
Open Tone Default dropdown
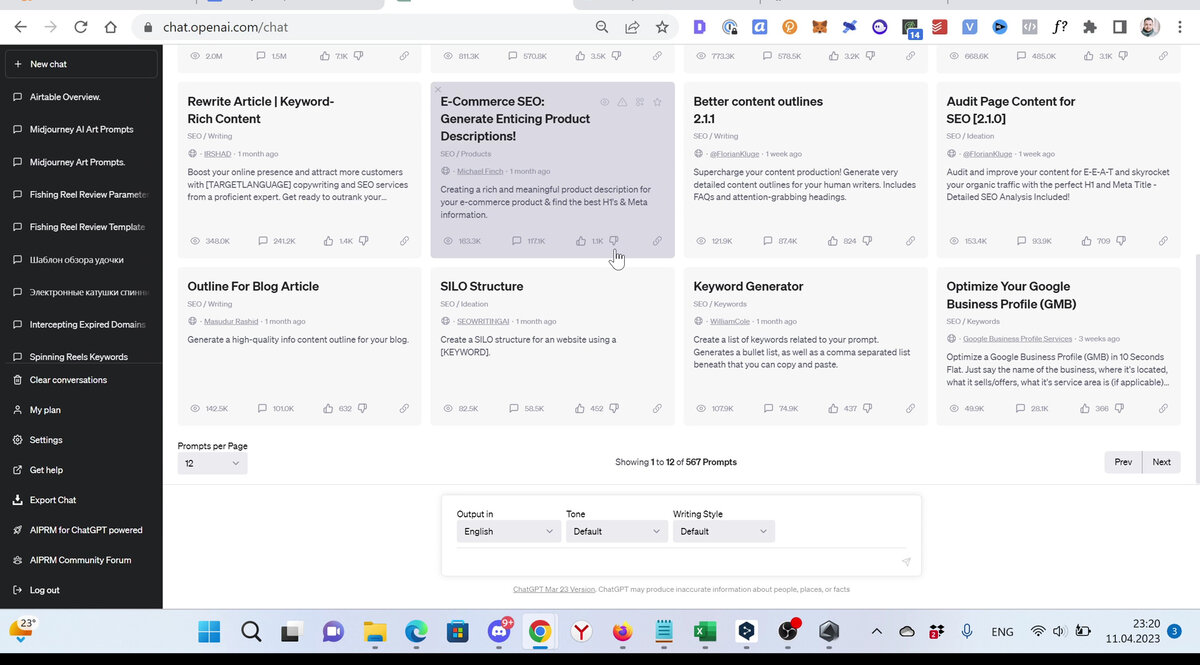[616, 531]
